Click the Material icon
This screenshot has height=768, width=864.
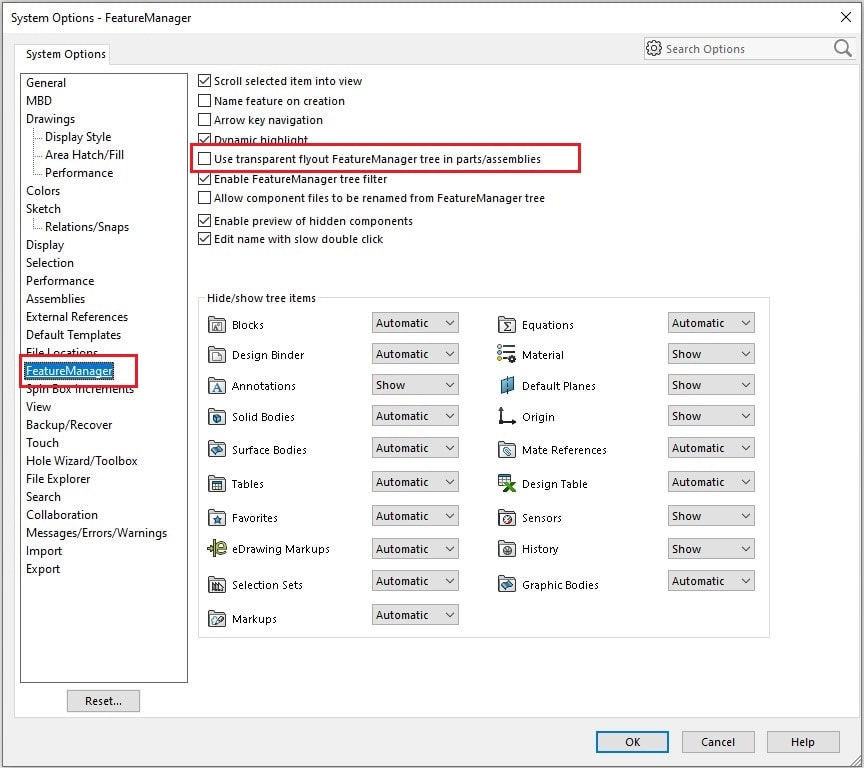tap(506, 354)
